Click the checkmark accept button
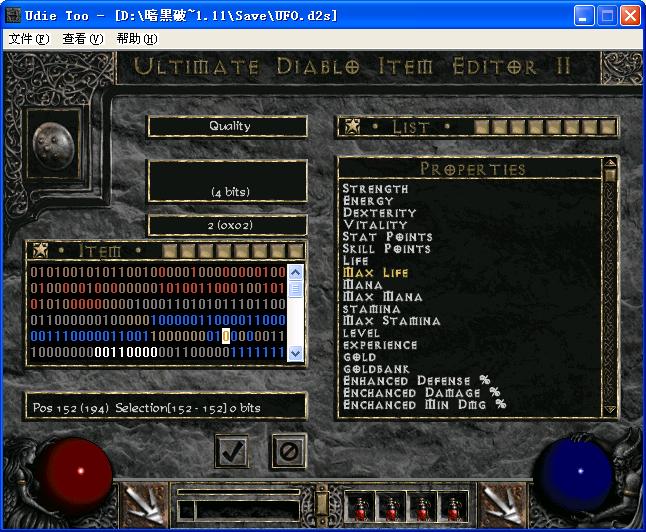Screen dimensions: 646x532 pyautogui.click(x=232, y=451)
